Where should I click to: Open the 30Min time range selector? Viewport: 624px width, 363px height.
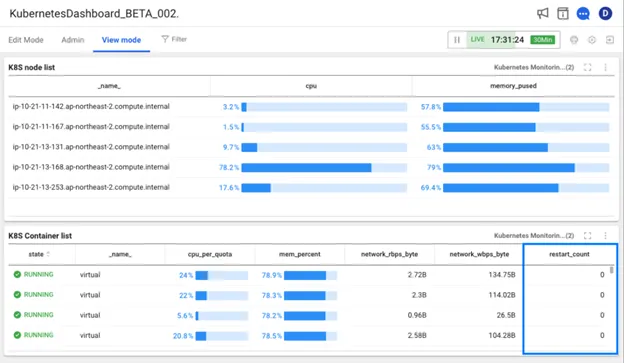[542, 40]
